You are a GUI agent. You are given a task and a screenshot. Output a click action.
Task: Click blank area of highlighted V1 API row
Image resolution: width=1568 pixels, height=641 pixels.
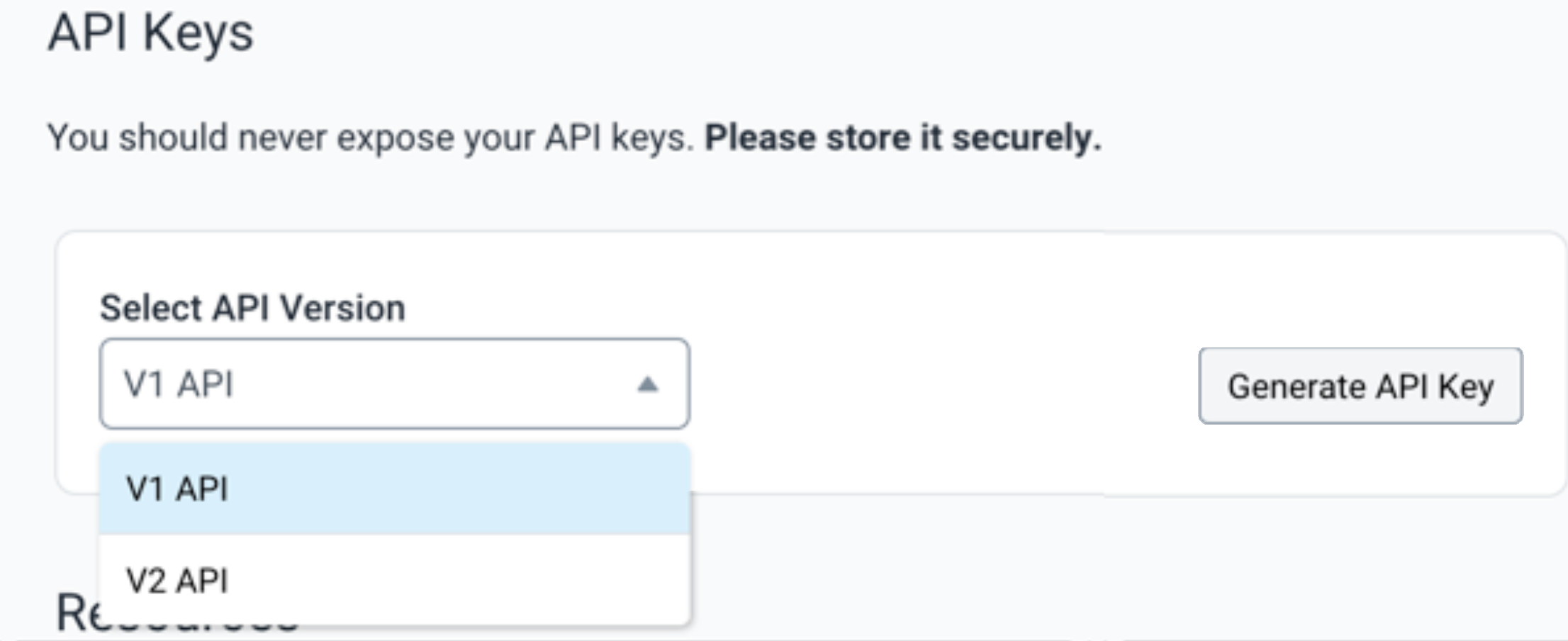pos(461,489)
